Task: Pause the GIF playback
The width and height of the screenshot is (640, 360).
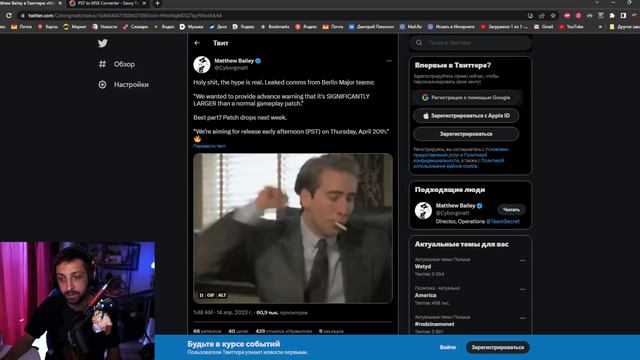Action: (x=201, y=295)
